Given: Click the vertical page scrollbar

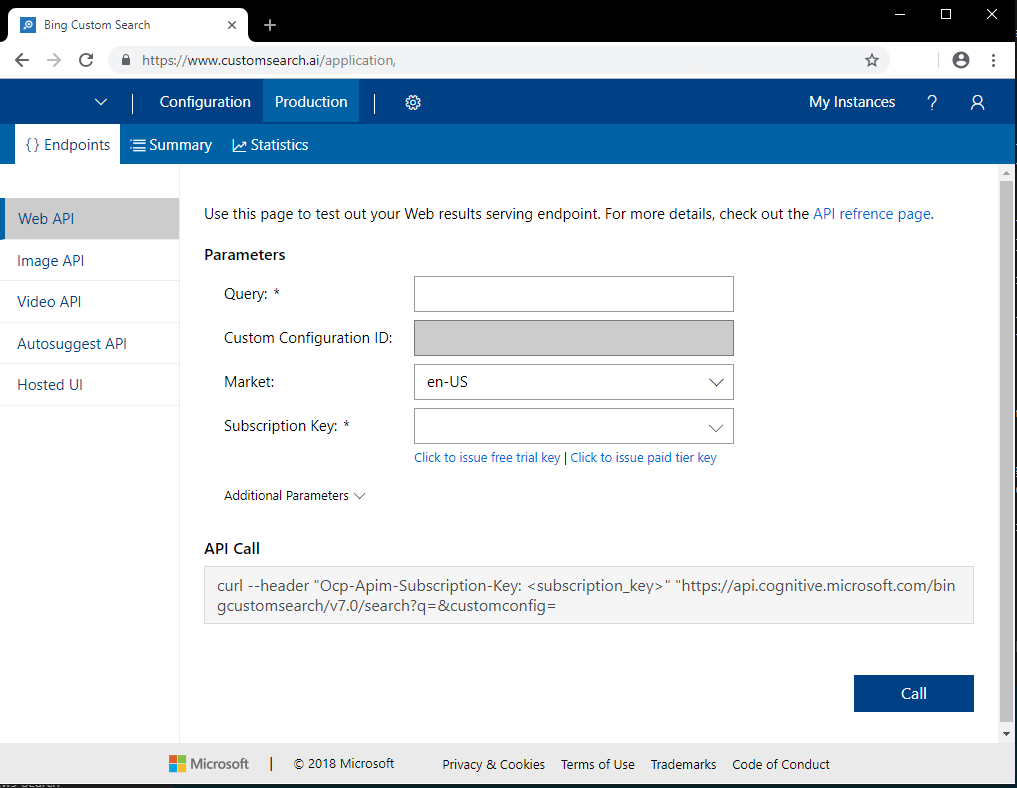Looking at the screenshot, I should (x=1006, y=450).
